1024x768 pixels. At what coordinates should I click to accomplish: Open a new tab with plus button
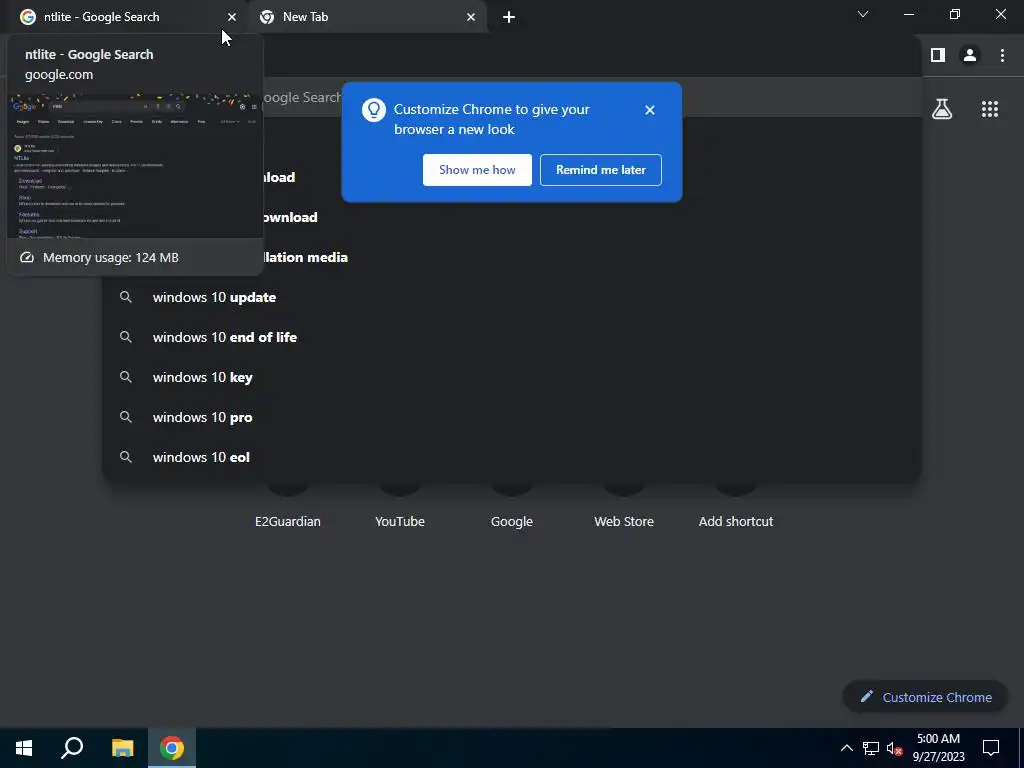pyautogui.click(x=509, y=17)
